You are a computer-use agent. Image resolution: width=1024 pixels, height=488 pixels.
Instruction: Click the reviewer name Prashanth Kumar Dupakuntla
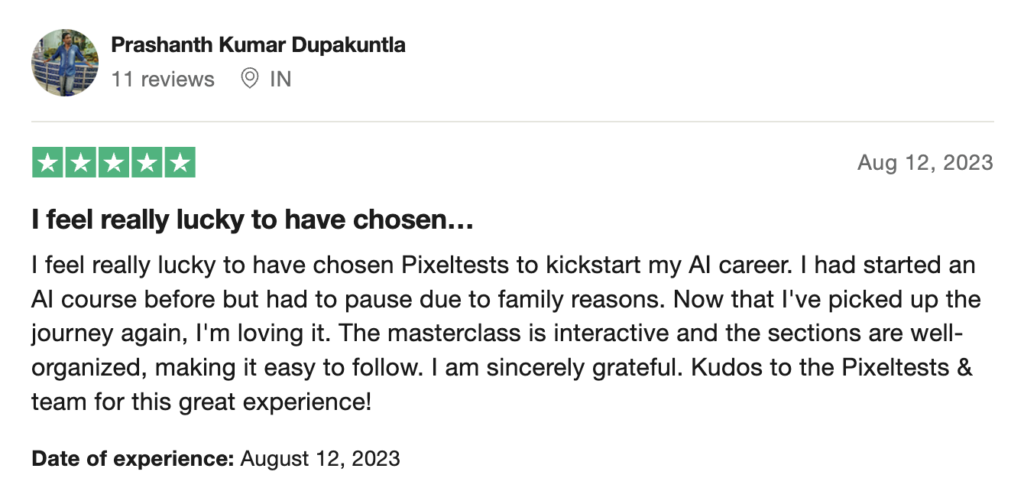(x=258, y=45)
